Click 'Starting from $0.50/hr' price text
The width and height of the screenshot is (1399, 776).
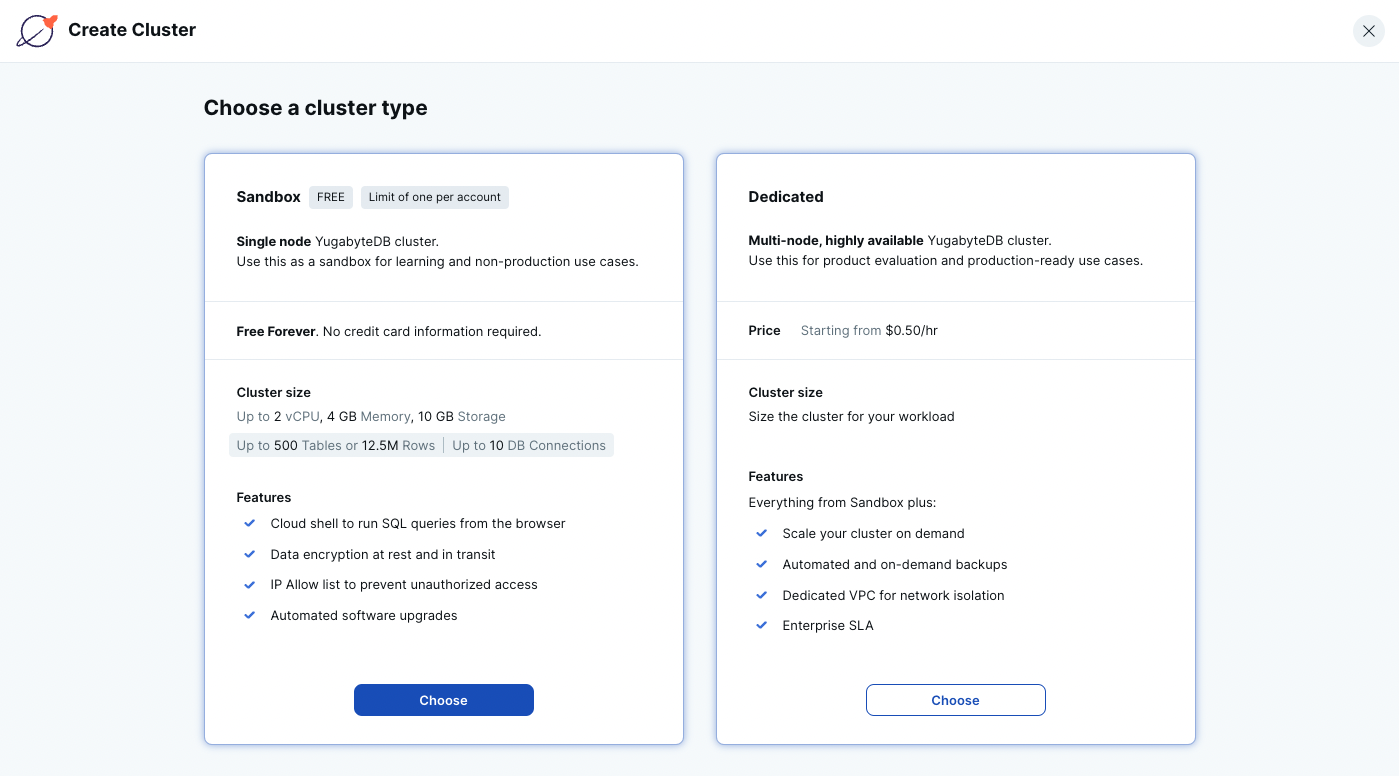click(x=869, y=330)
